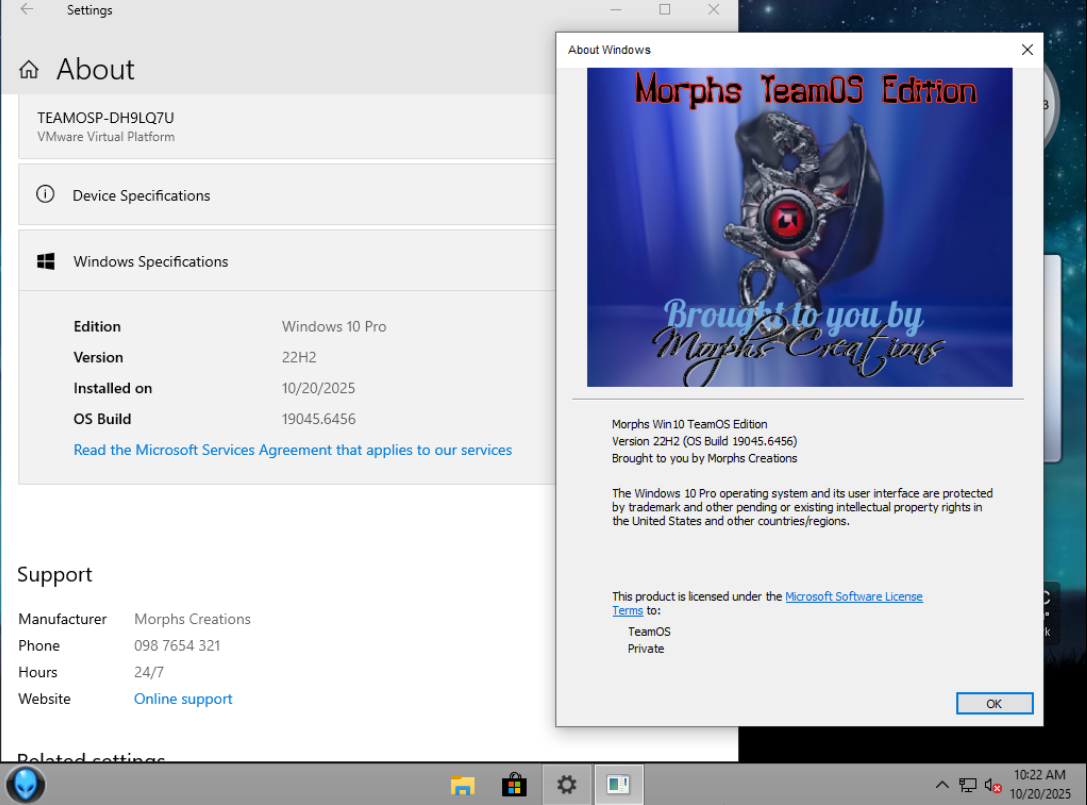Click the Version 22H2 OS Build dialog line
Viewport: 1087px width, 805px height.
704,441
